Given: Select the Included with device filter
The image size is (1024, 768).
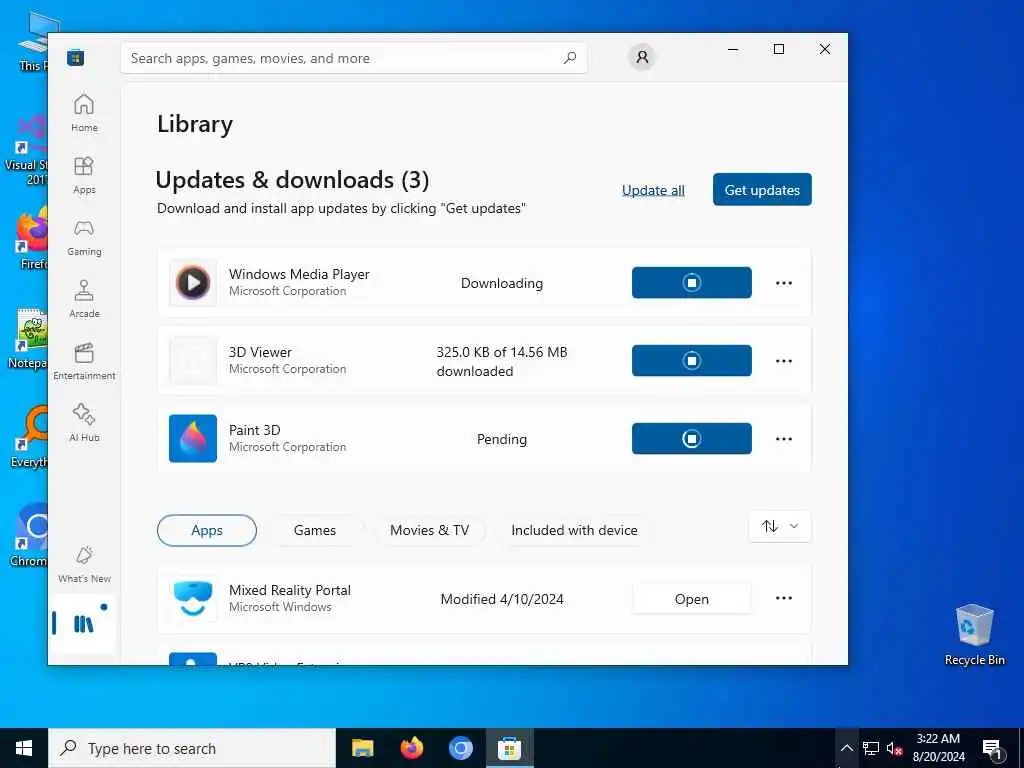Looking at the screenshot, I should [x=575, y=530].
